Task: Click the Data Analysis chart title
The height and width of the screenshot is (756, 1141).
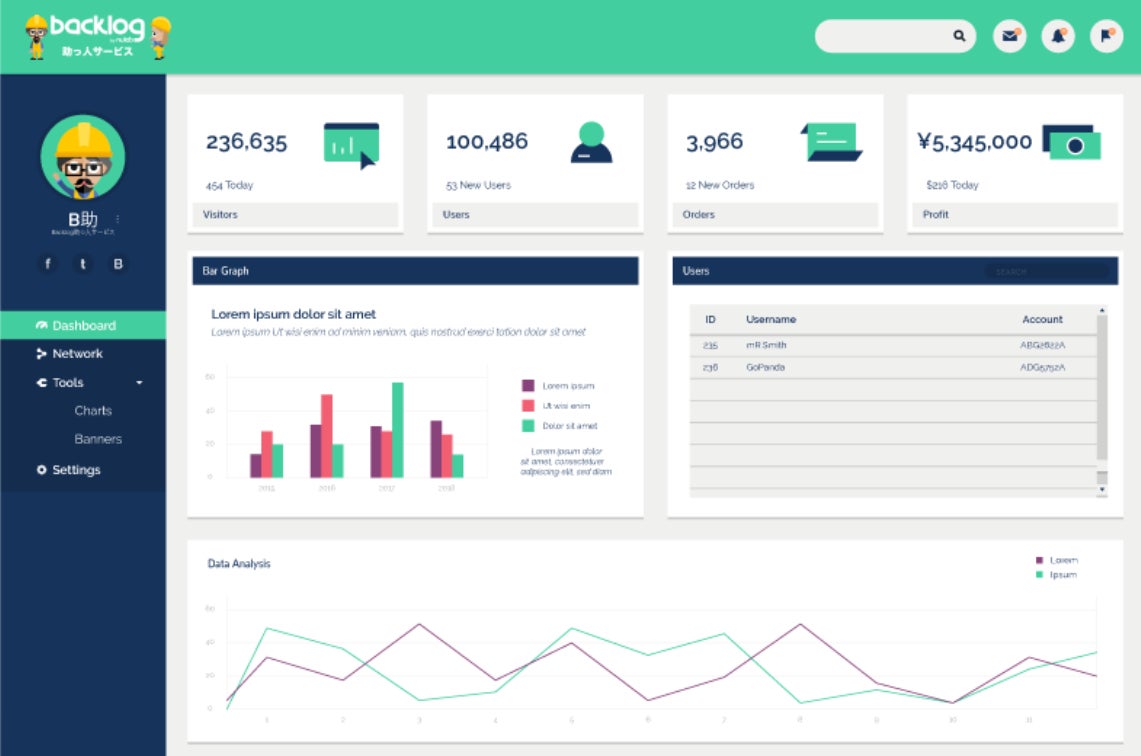Action: pos(239,564)
